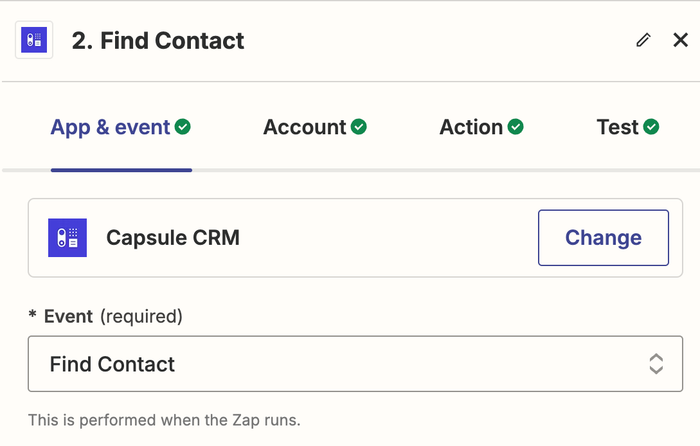Open the Event dropdown showing Find Contact

click(x=355, y=364)
